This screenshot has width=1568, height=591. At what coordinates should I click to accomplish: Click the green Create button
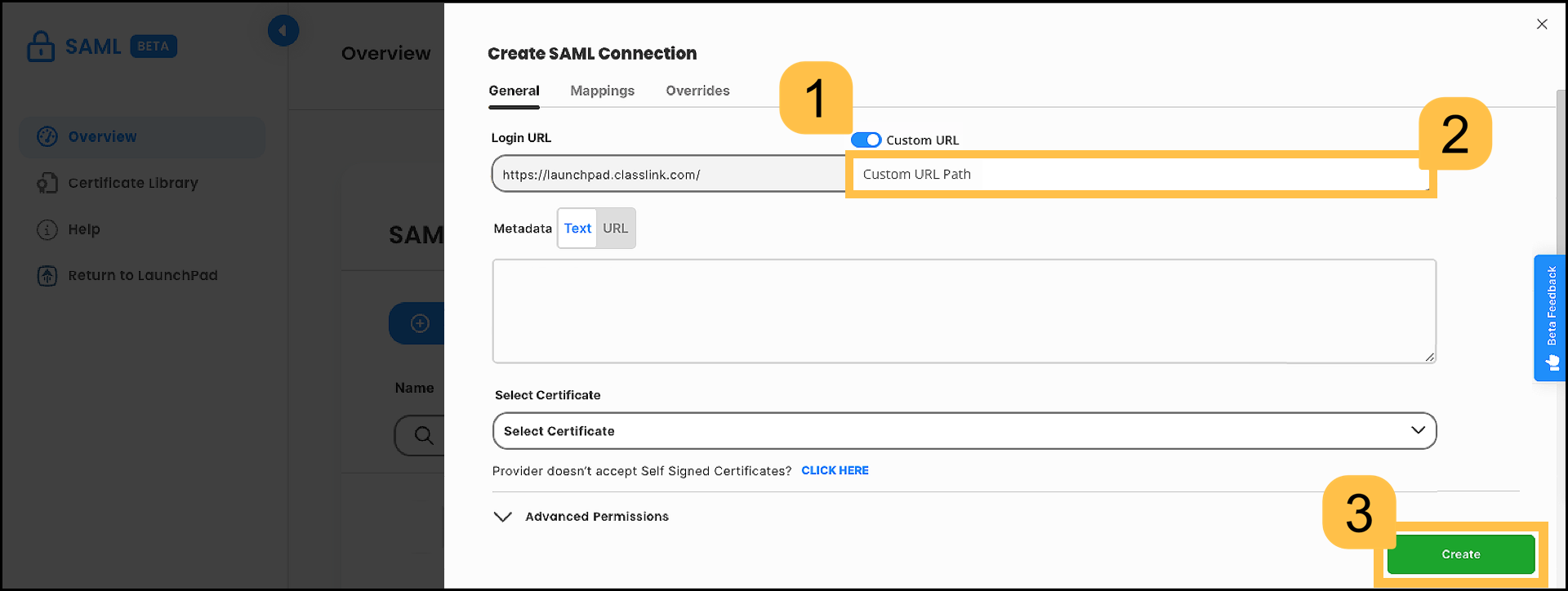point(1460,553)
